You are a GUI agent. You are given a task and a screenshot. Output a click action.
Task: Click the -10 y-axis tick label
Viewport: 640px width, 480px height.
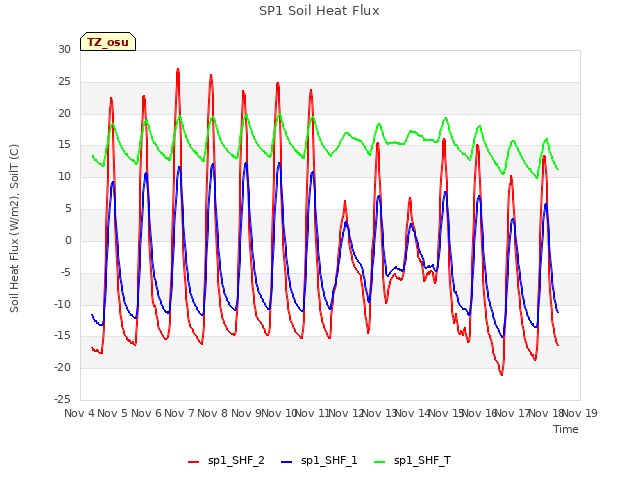[62, 304]
